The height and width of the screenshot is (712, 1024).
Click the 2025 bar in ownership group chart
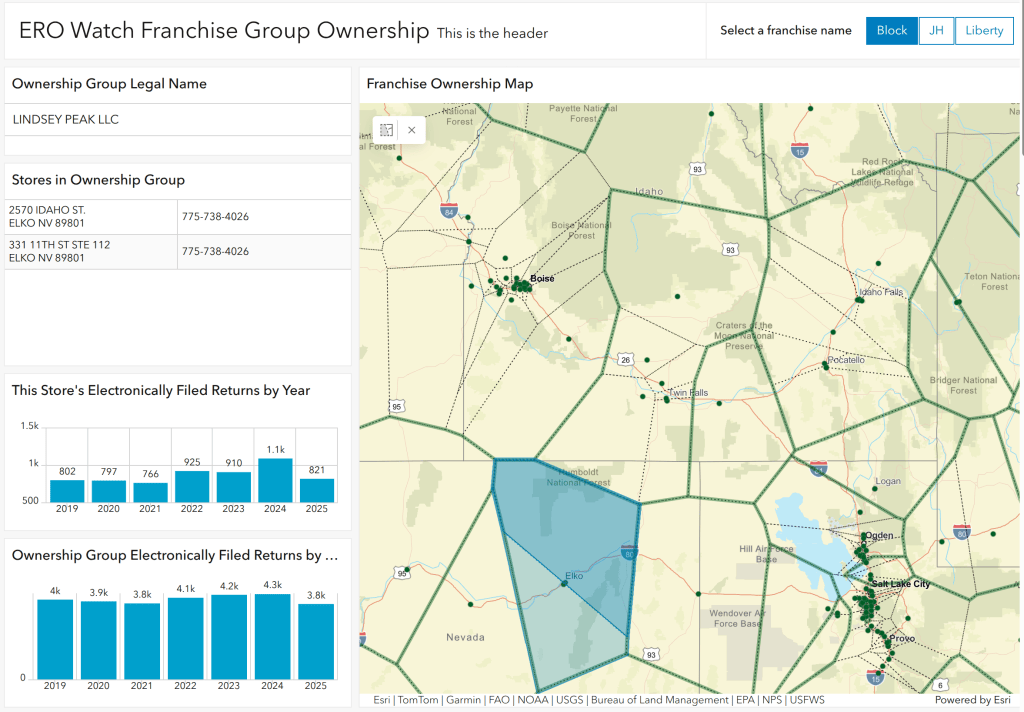point(316,641)
